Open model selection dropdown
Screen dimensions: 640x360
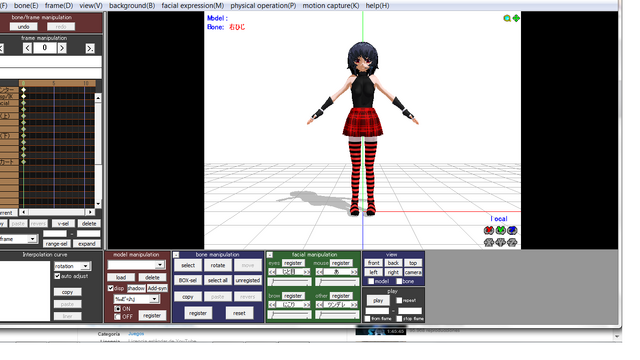point(160,265)
